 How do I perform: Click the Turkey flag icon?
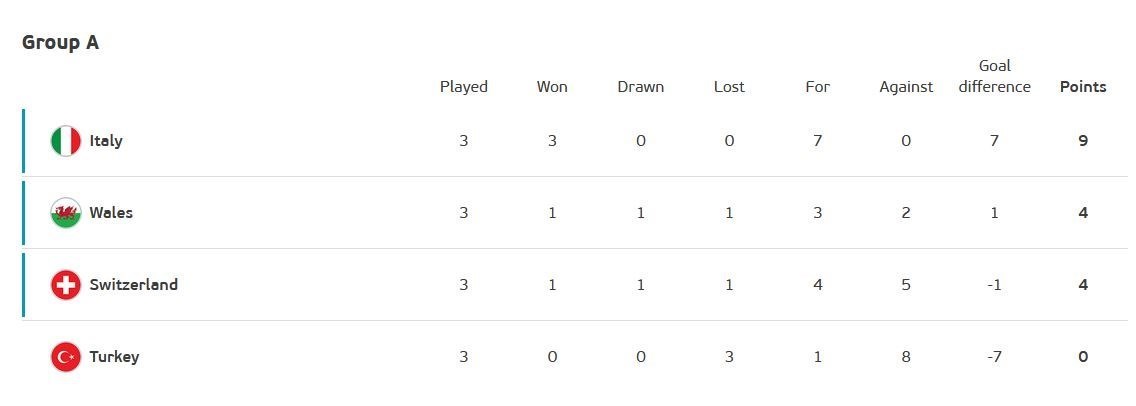[x=66, y=357]
